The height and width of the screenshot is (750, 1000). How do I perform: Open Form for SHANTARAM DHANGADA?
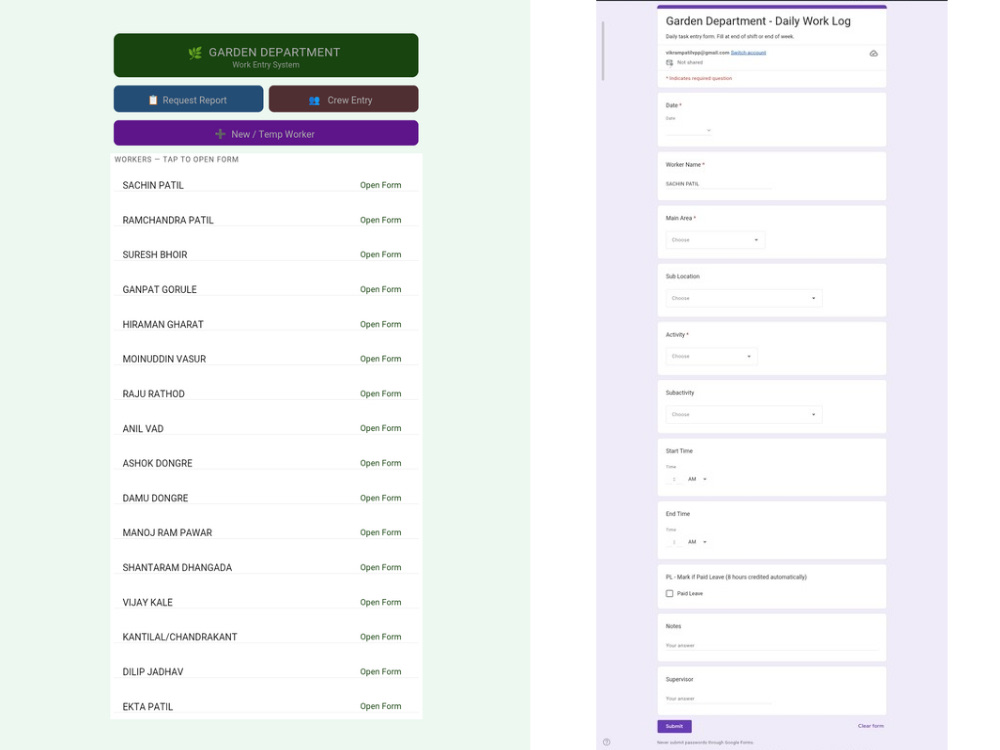click(381, 568)
